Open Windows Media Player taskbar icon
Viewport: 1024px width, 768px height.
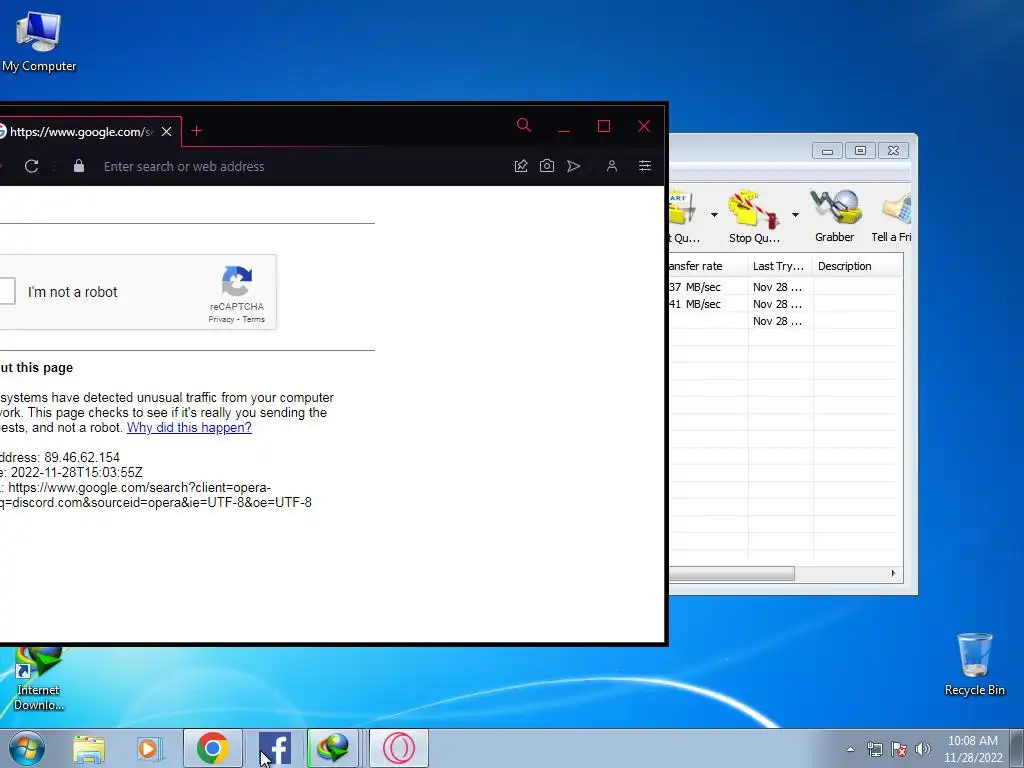pos(150,748)
